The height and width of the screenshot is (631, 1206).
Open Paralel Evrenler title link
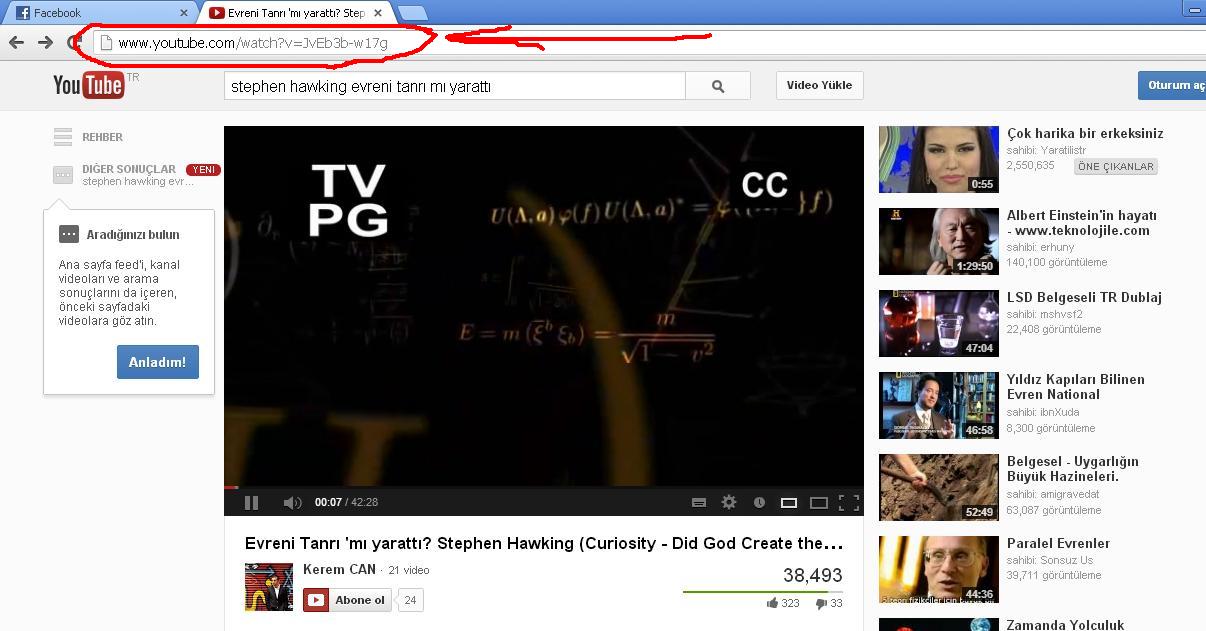[x=1058, y=543]
